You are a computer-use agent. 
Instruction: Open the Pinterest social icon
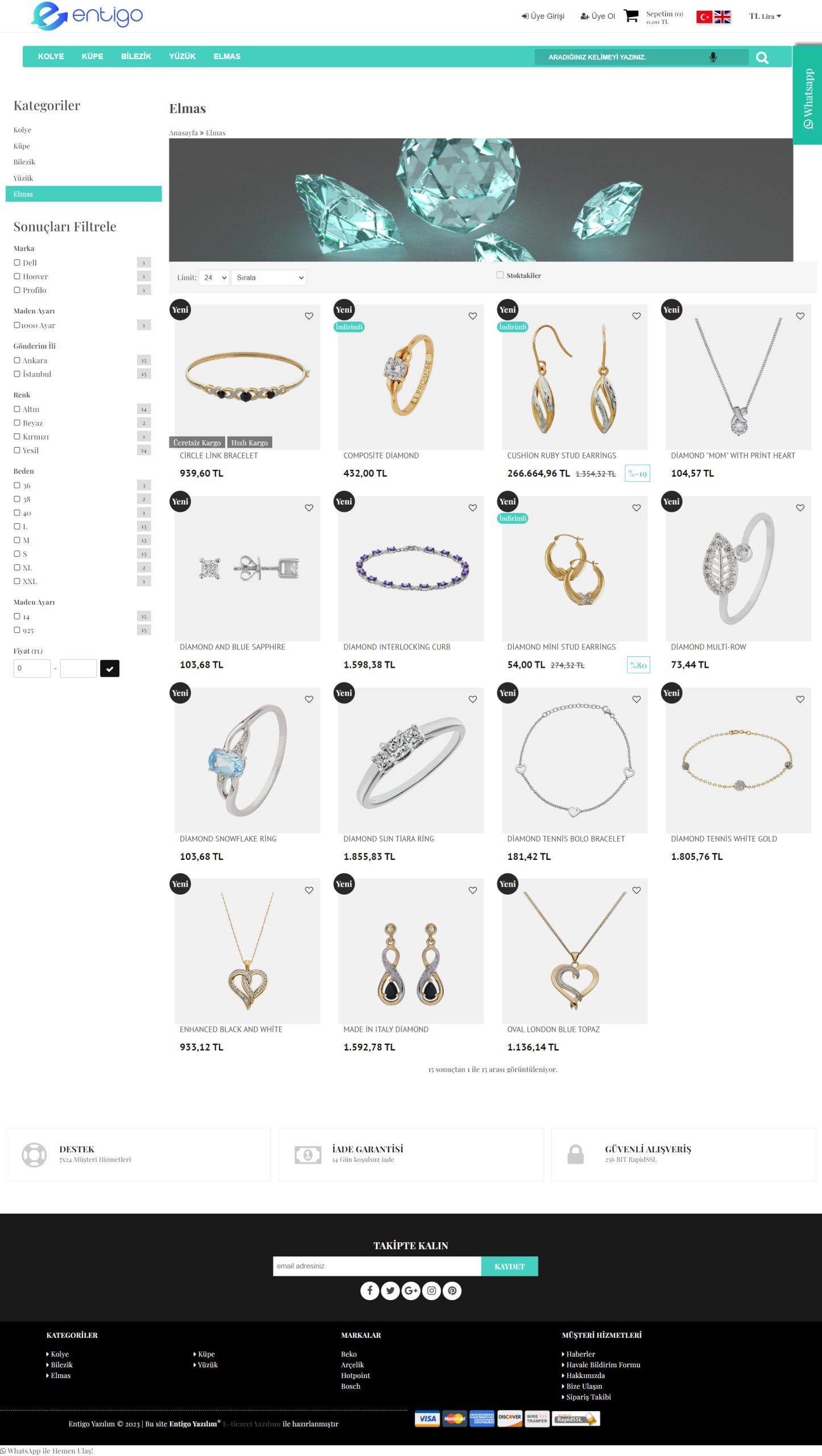point(452,1290)
